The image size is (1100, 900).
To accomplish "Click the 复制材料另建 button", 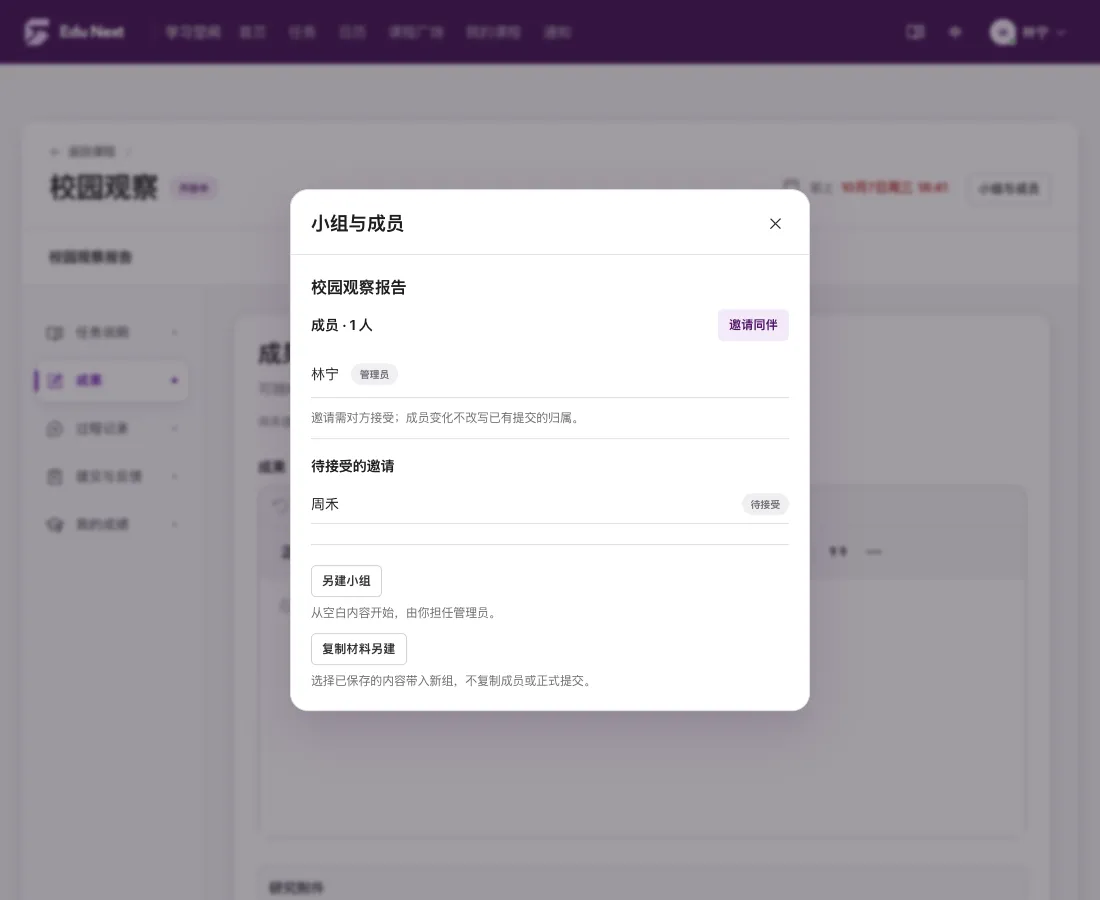I will click(x=358, y=649).
